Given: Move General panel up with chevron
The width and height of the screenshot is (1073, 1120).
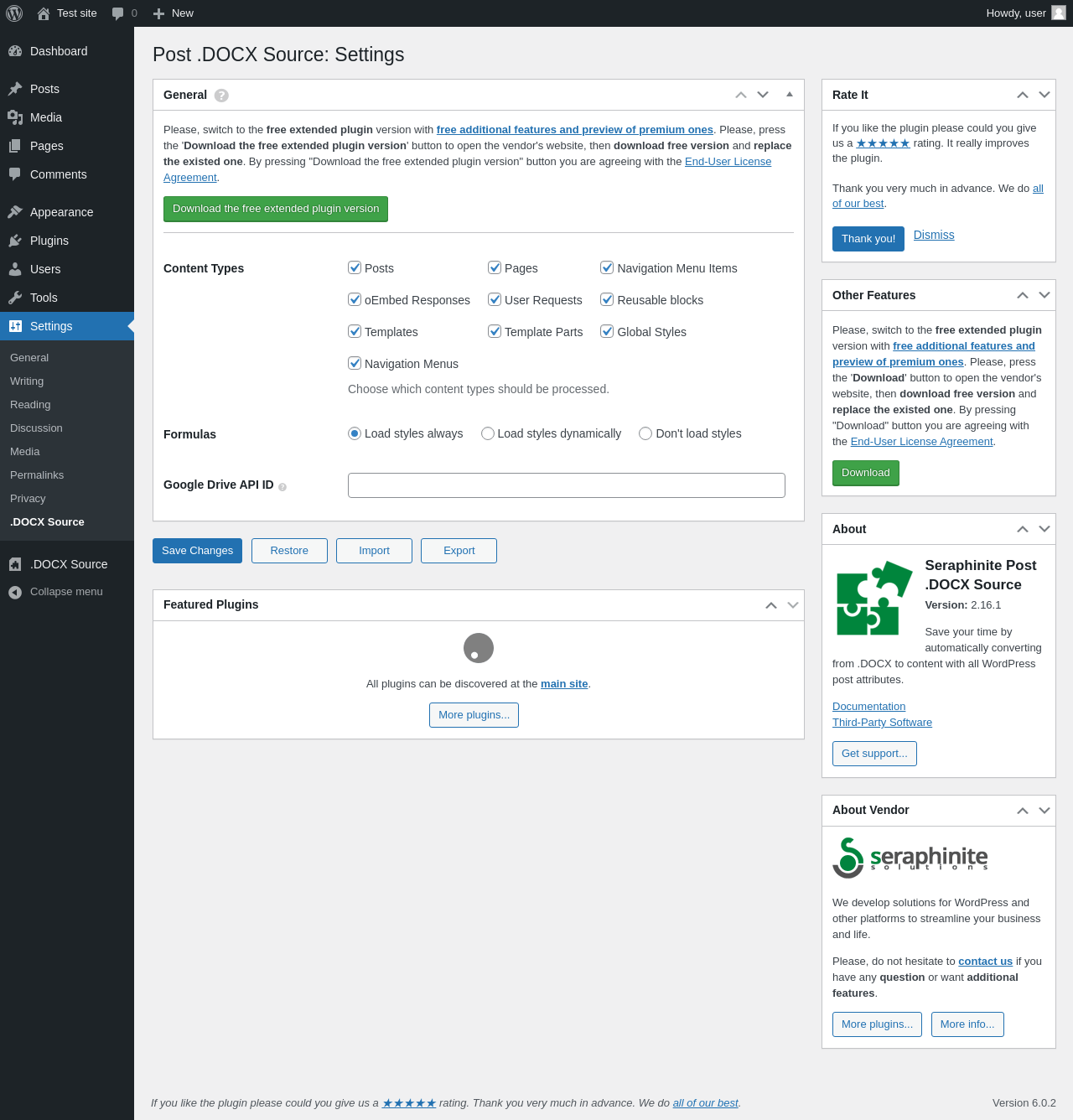Looking at the screenshot, I should [x=741, y=95].
